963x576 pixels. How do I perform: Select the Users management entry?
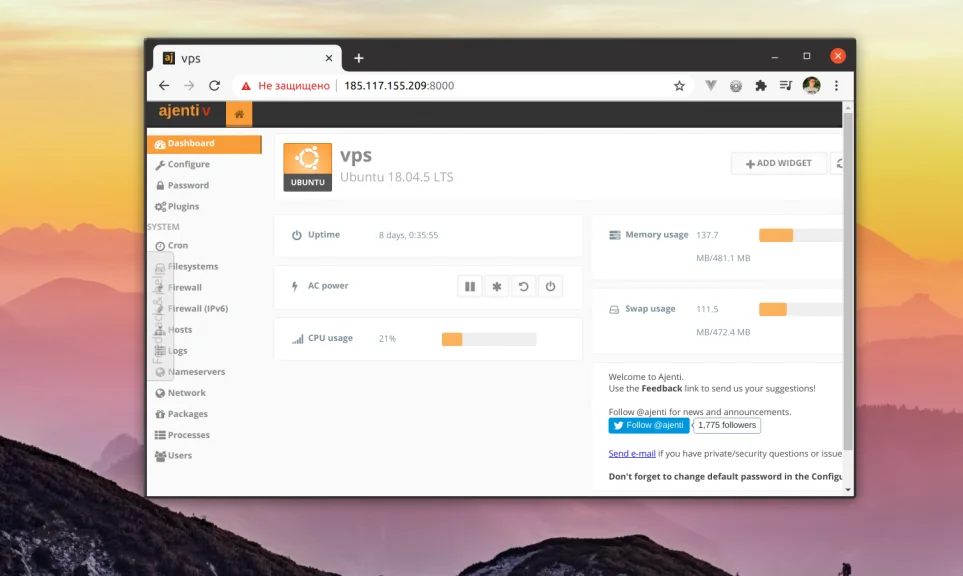tap(181, 455)
